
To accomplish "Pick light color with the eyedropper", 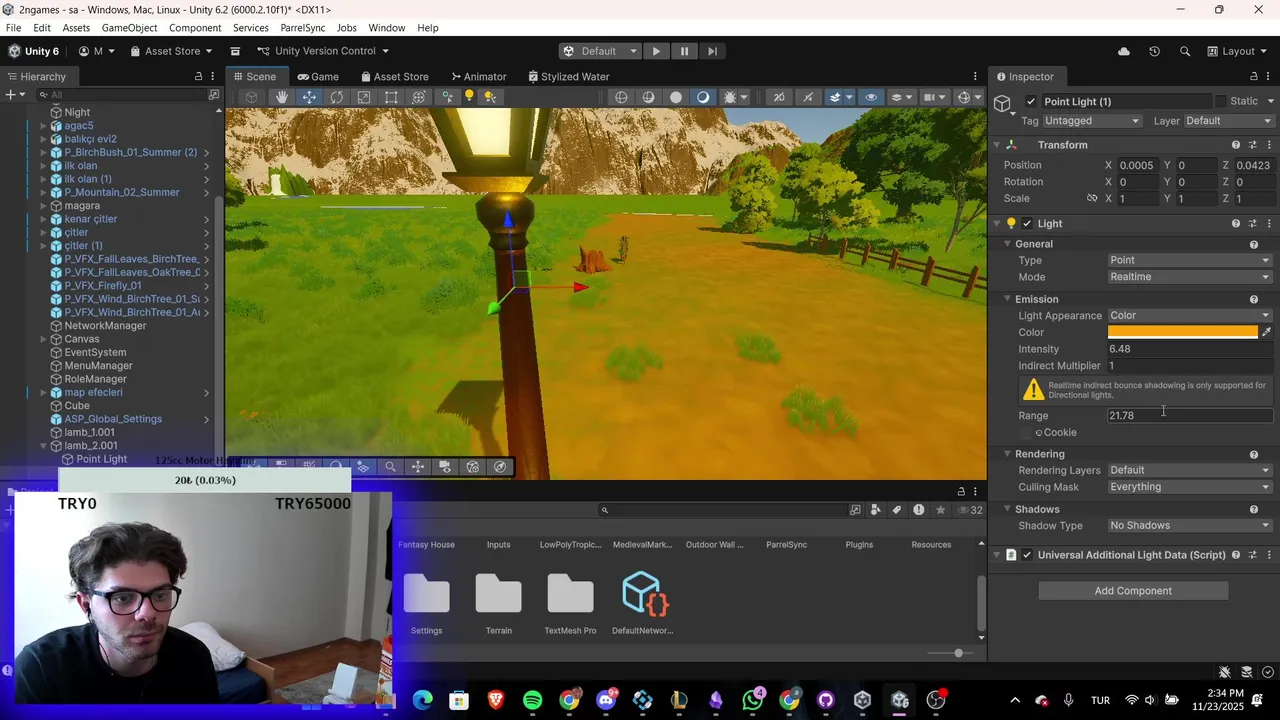I will coord(1267,332).
